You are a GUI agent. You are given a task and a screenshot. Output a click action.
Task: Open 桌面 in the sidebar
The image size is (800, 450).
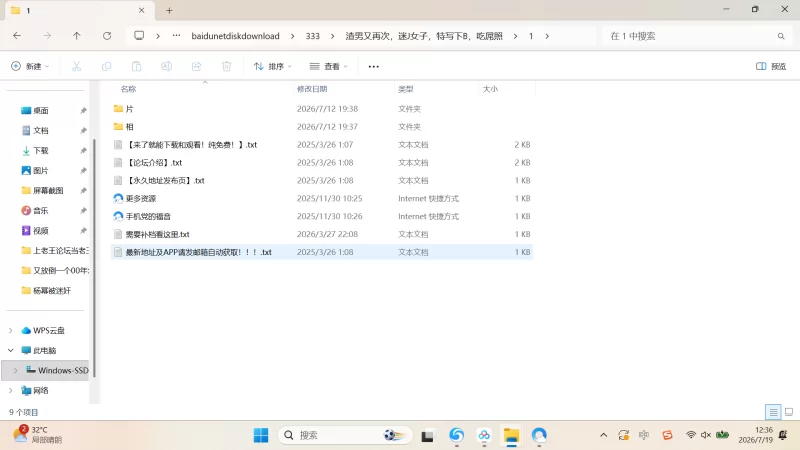pos(41,110)
